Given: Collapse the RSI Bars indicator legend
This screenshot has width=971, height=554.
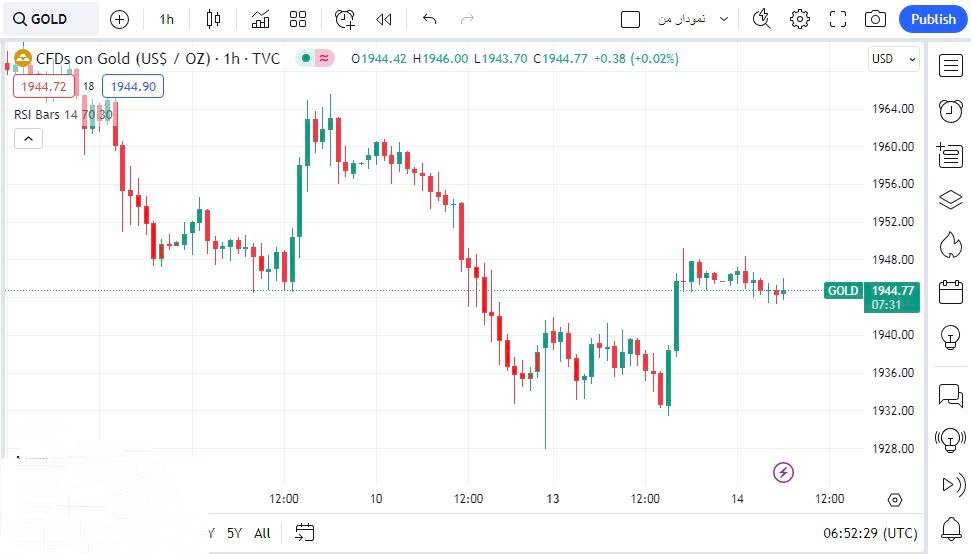Looking at the screenshot, I should tap(27, 139).
